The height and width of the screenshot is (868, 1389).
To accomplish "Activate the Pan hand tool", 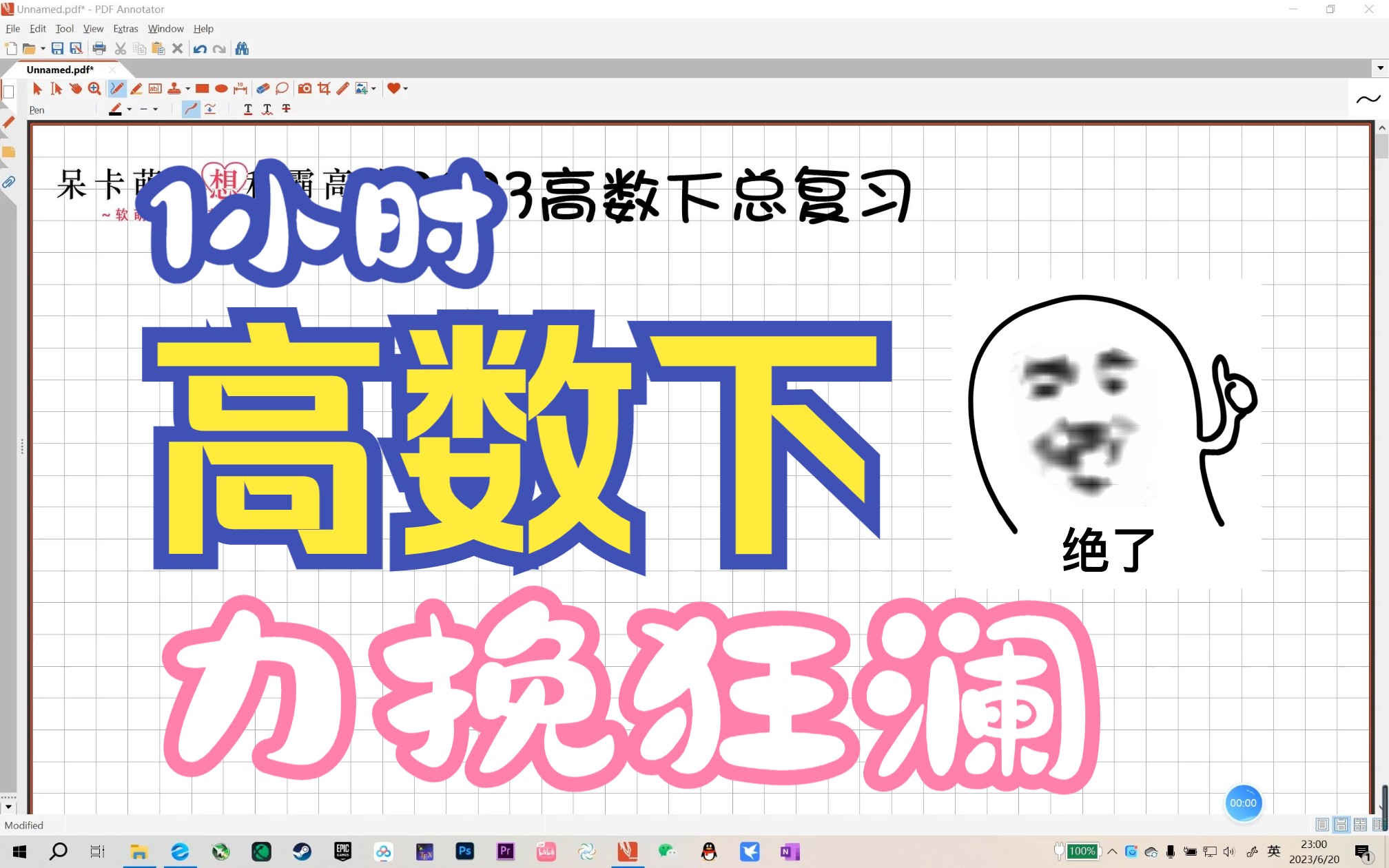I will 76,88.
